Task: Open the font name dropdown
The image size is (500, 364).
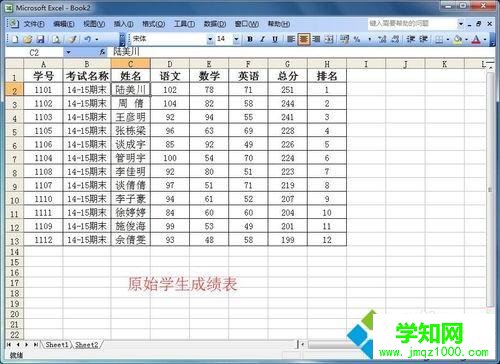Action: 210,39
